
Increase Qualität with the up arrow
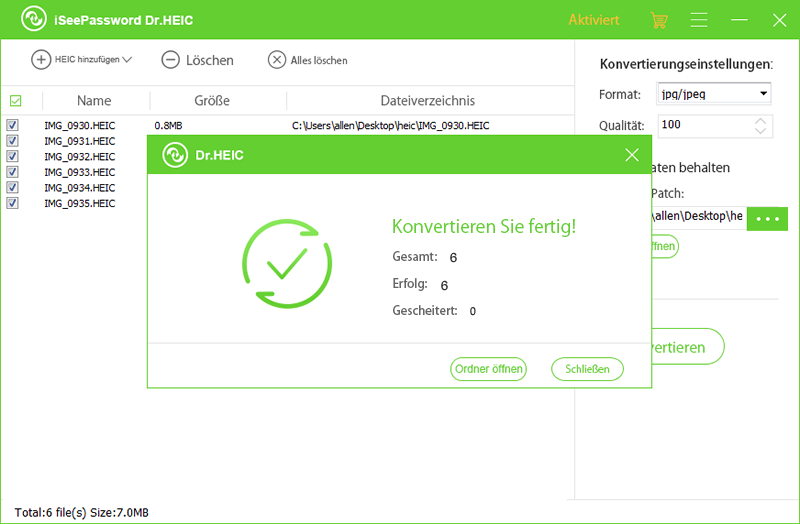point(760,121)
